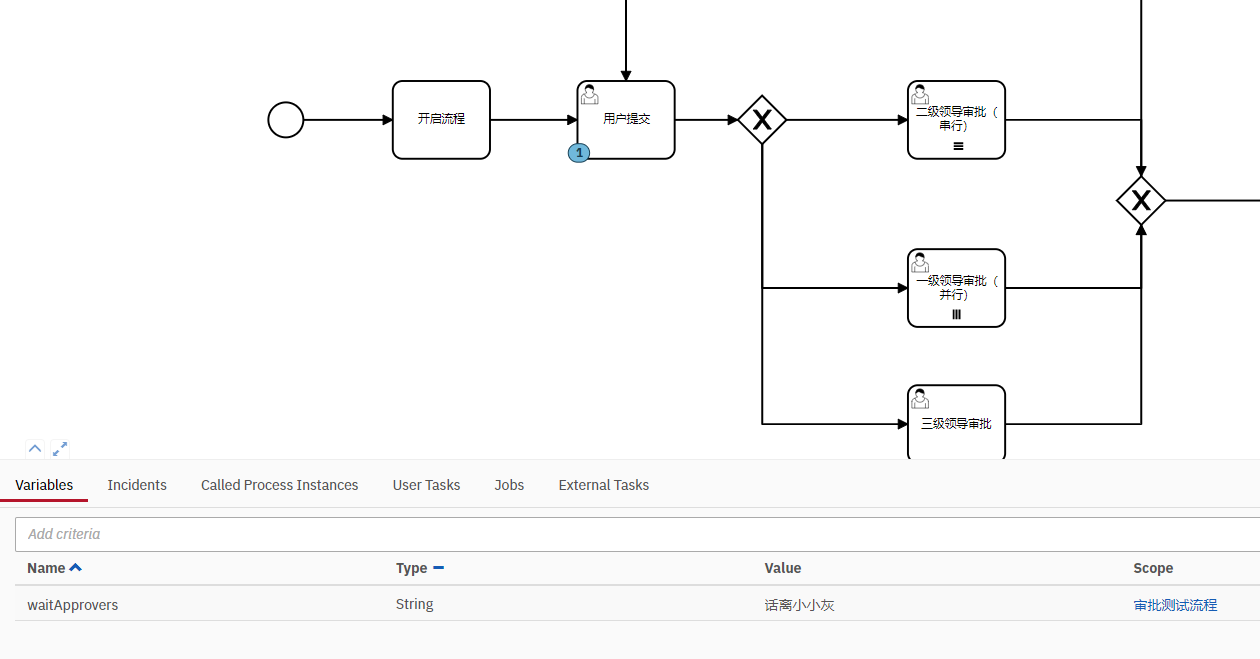This screenshot has height=659, width=1260.
Task: Click the running instance badge on 用户提交
Action: coord(579,153)
